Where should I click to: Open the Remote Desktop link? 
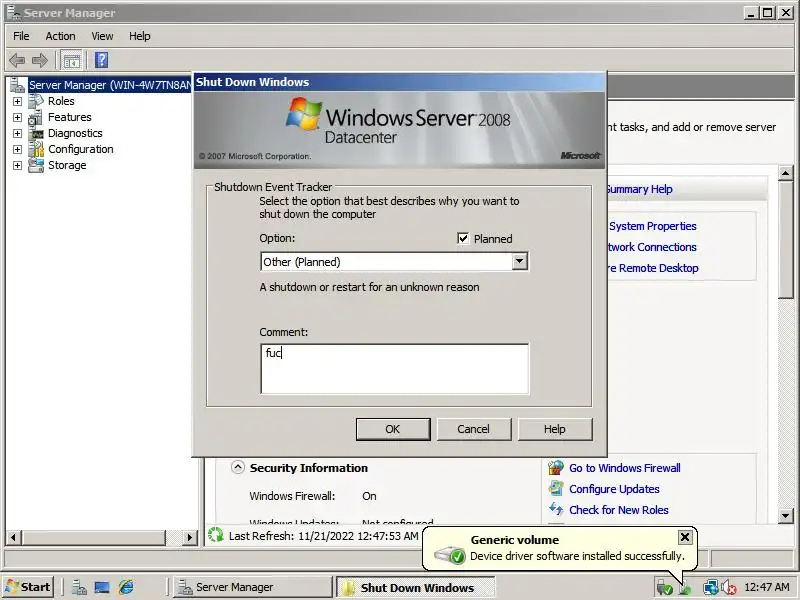(653, 268)
